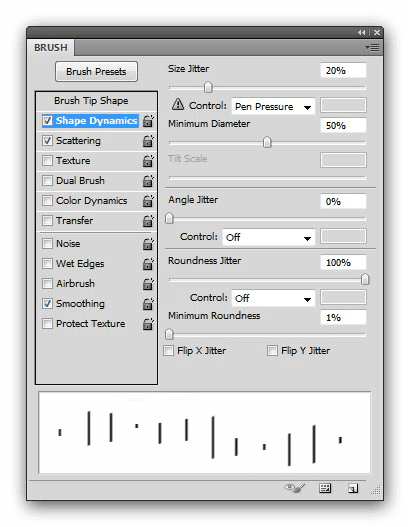Image resolution: width=410 pixels, height=527 pixels.
Task: Open the Roundness Jitter Control dropdown
Action: click(273, 298)
